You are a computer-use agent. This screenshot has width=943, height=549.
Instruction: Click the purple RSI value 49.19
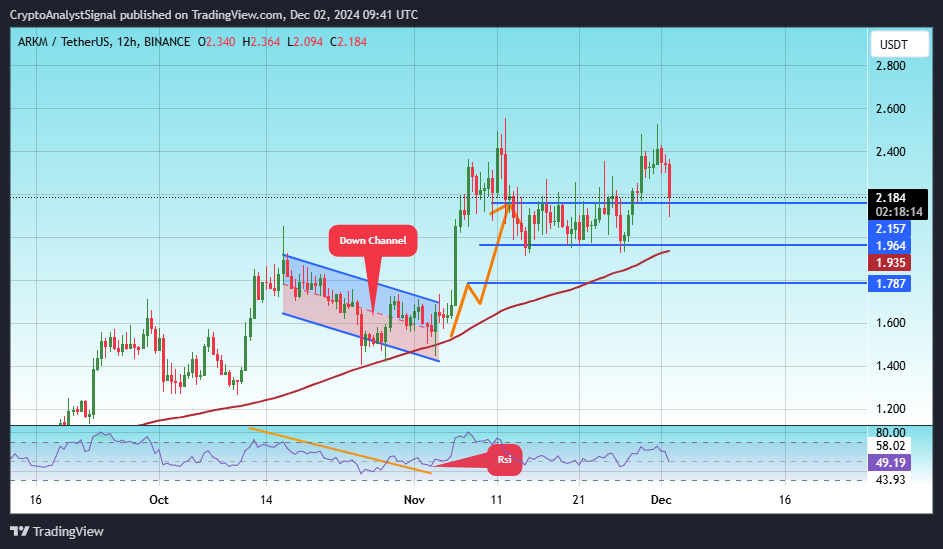(x=890, y=463)
